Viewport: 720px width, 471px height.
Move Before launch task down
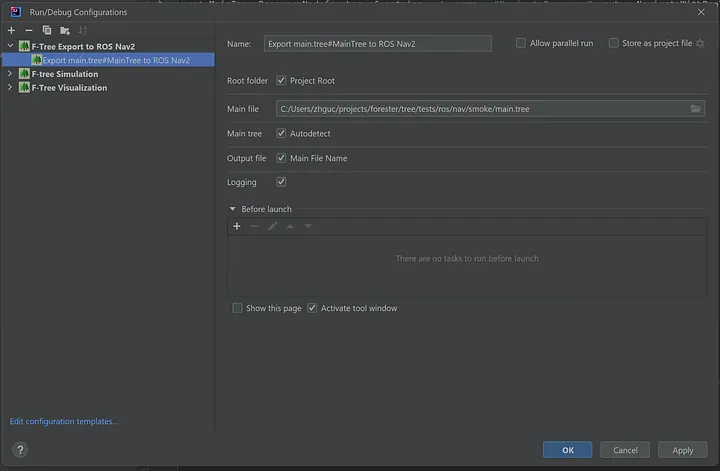coord(308,226)
